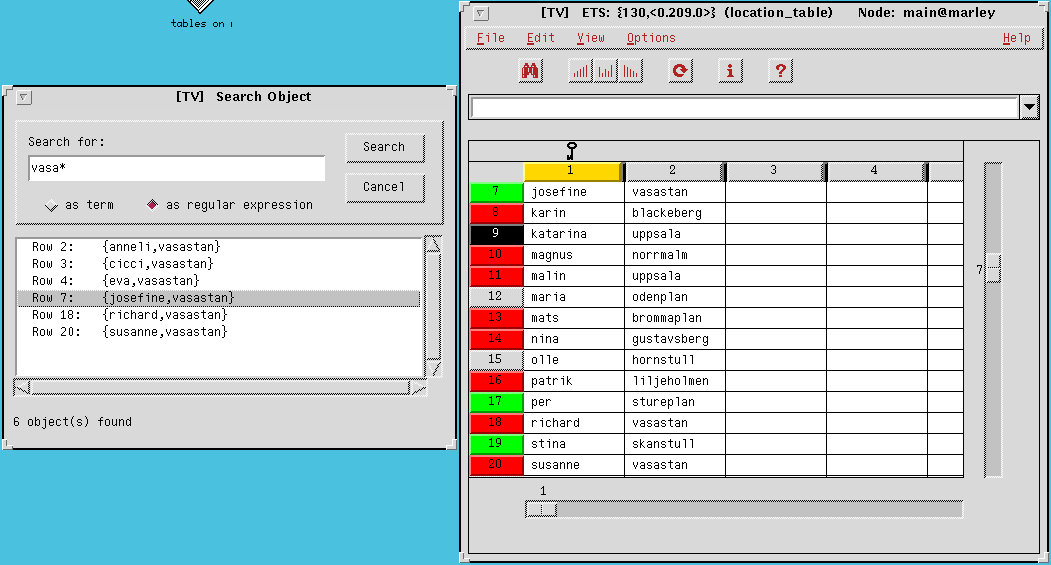Click the results list down arrow
The image size is (1051, 565).
pyautogui.click(x=433, y=369)
